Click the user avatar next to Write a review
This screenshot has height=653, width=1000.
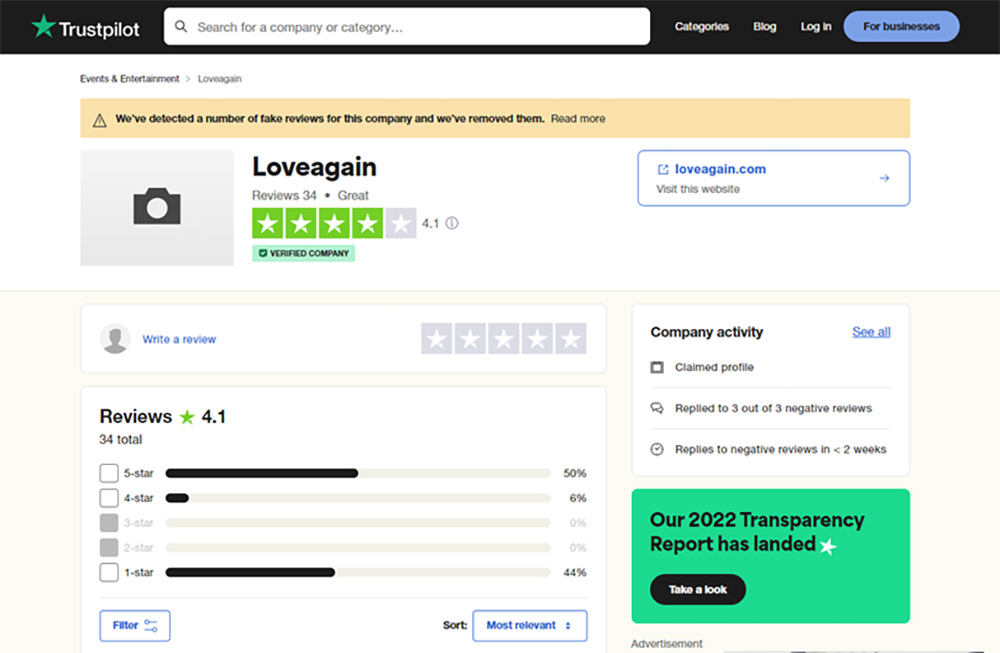coord(115,339)
